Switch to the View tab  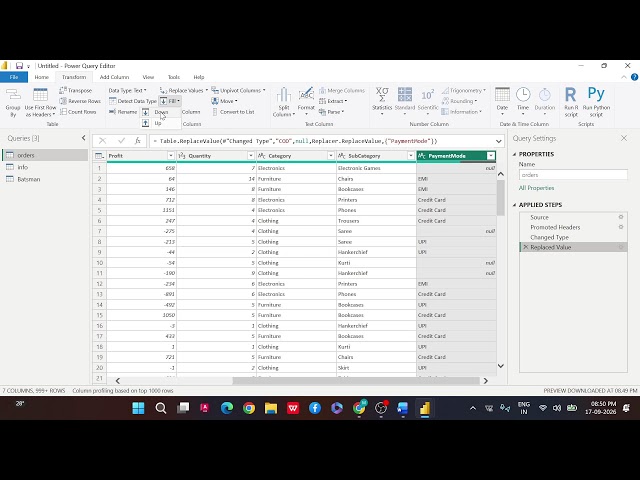(148, 77)
